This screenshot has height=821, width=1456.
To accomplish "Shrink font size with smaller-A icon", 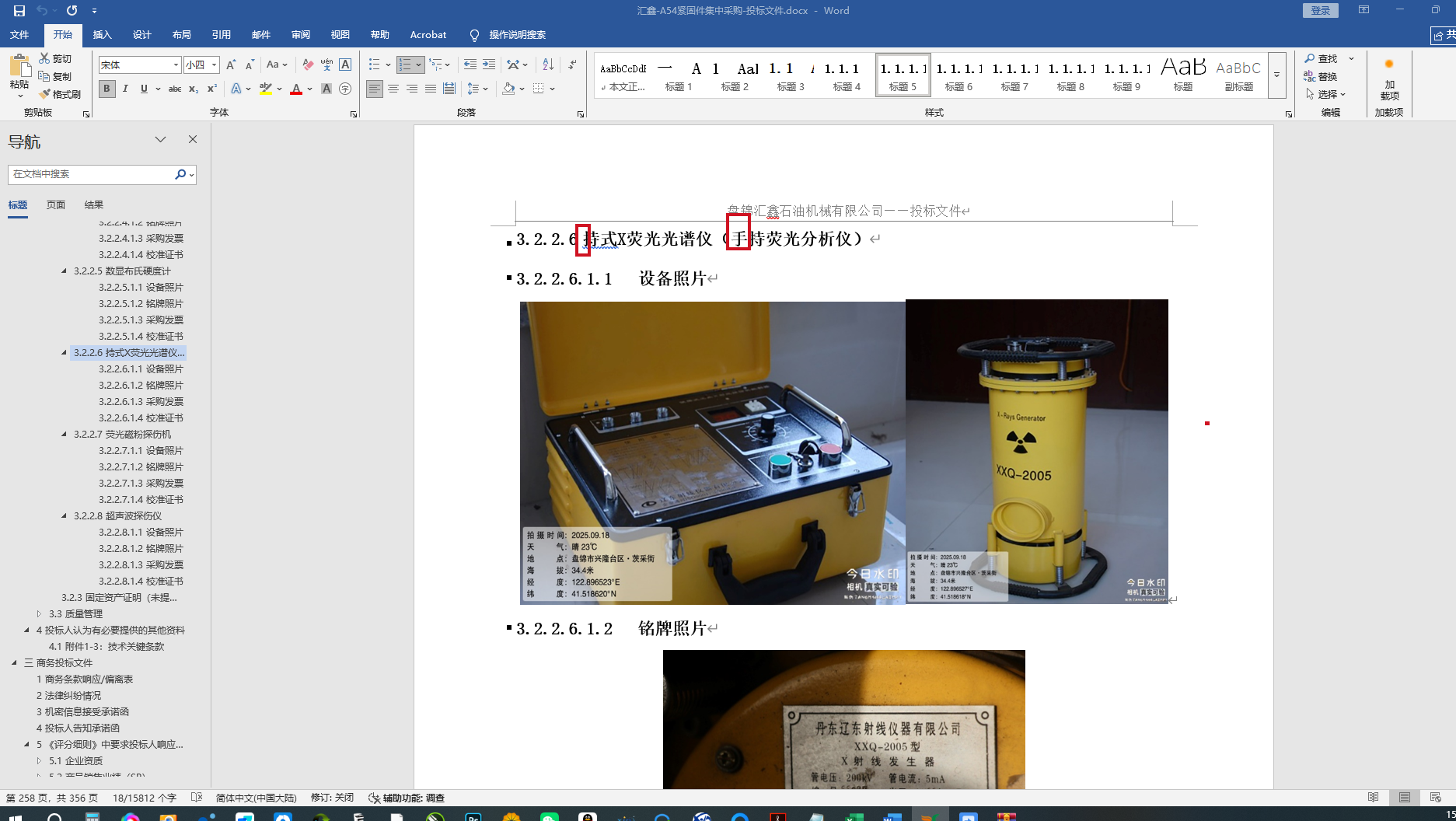I will 250,65.
